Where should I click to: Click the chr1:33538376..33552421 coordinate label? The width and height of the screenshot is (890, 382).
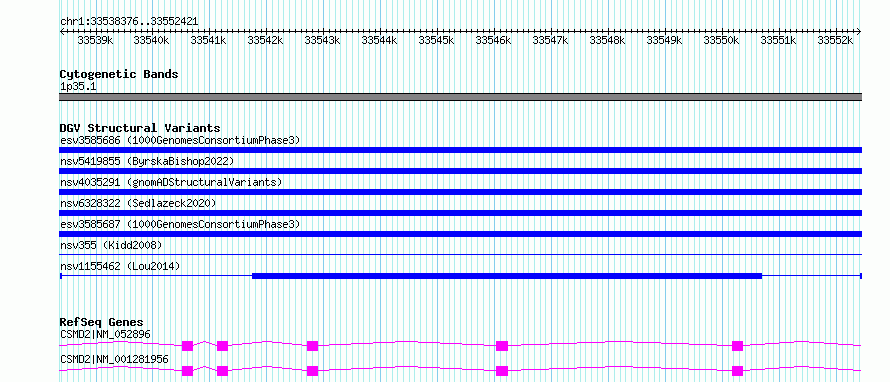coord(129,21)
